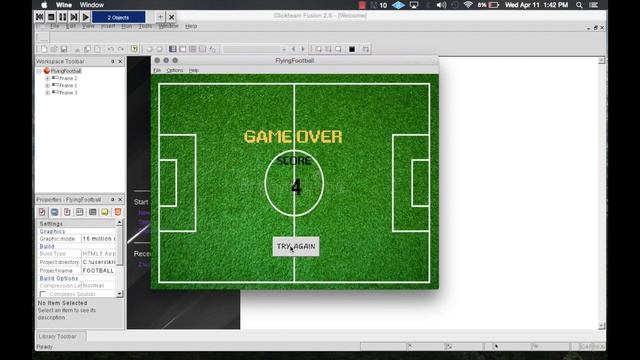This screenshot has height=360, width=640.
Task: Click the Apple menu icon
Action: point(44,5)
